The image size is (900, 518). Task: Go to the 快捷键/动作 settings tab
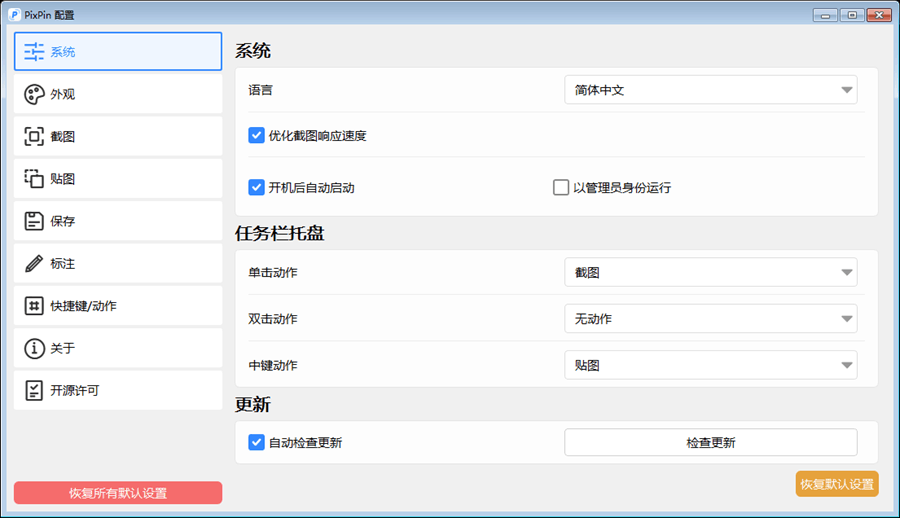(118, 306)
